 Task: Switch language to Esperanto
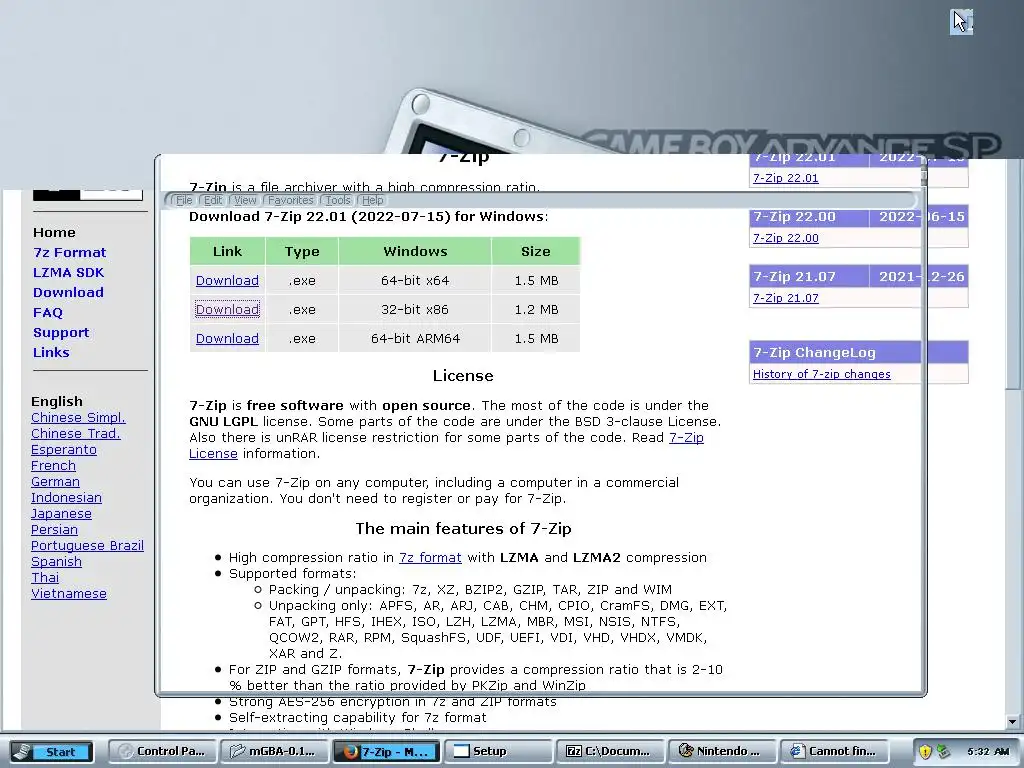[x=64, y=449]
